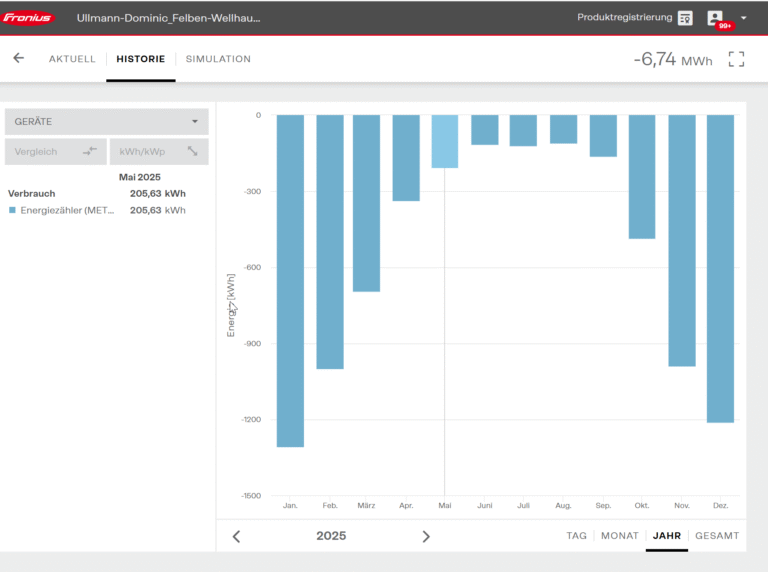Show Monat view
This screenshot has height=572, width=768.
[620, 536]
